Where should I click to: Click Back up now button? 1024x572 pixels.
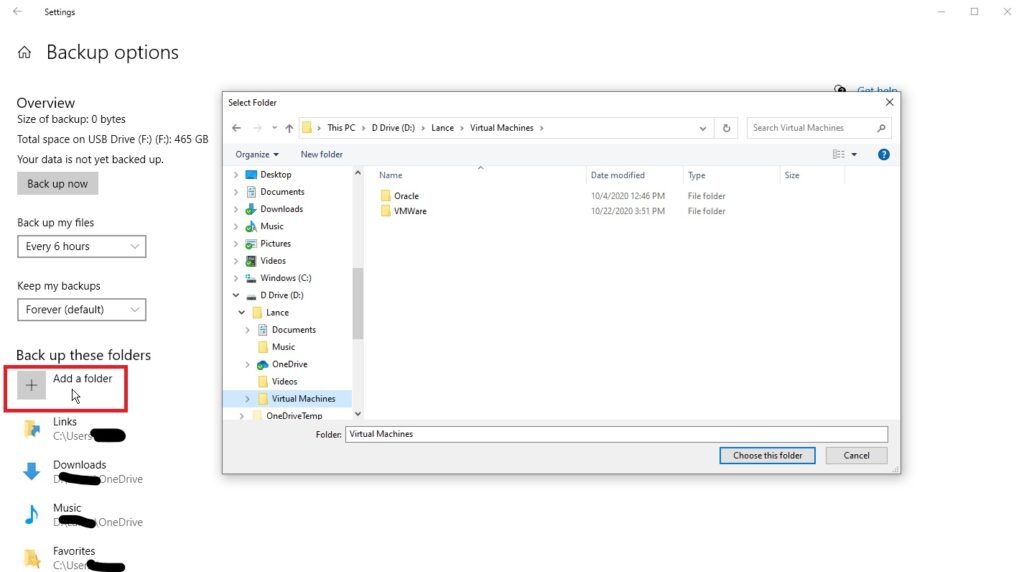tap(57, 184)
